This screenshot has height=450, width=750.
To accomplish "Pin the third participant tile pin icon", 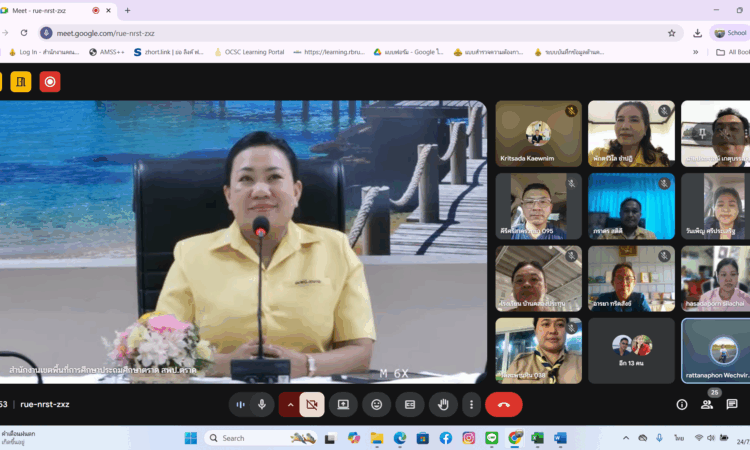I will click(702, 133).
